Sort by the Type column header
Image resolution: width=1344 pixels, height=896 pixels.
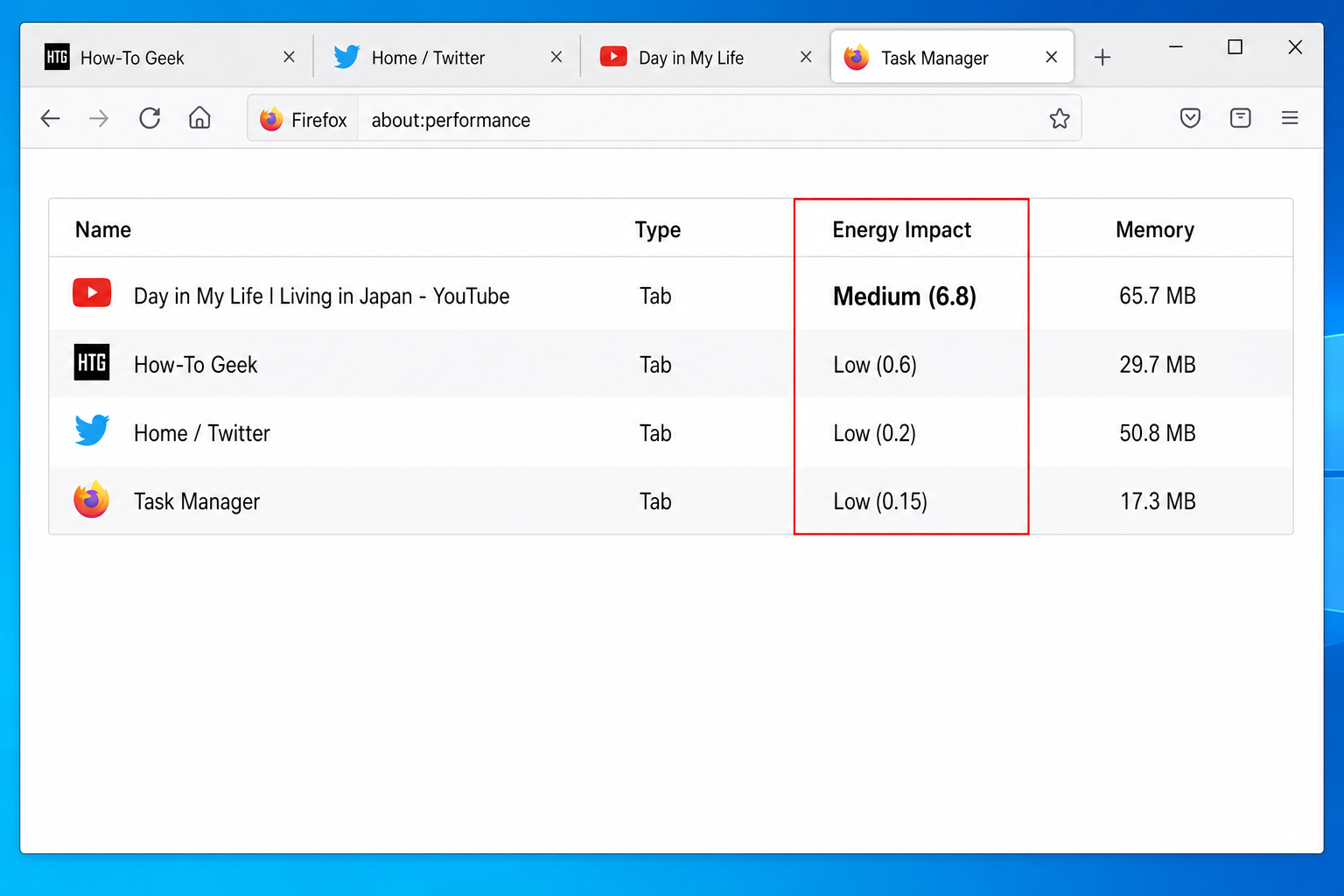click(x=658, y=230)
